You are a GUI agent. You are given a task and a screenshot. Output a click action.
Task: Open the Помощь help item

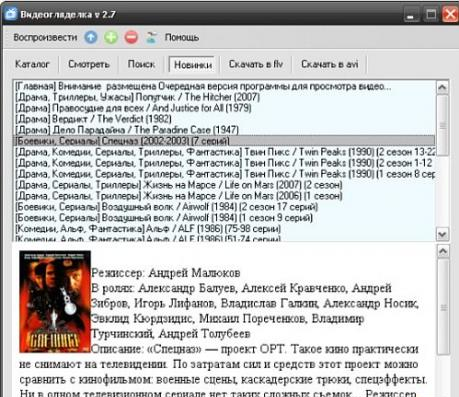(x=182, y=37)
